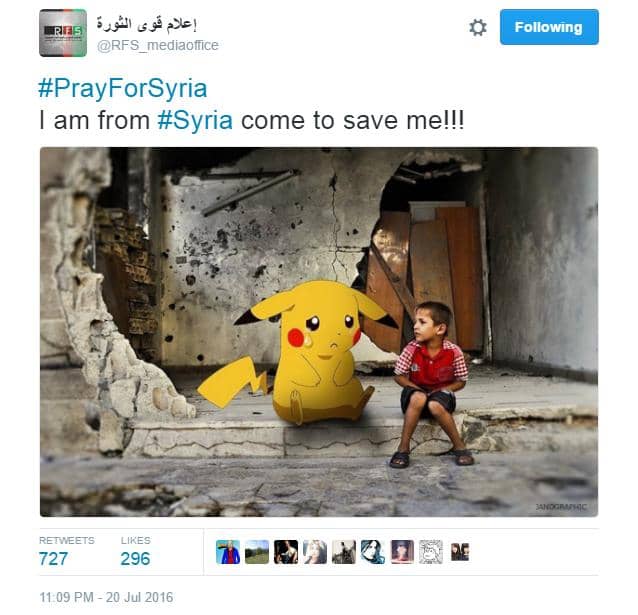Open the @RFS_mediaoffice handle
The height and width of the screenshot is (615, 638).
[157, 45]
